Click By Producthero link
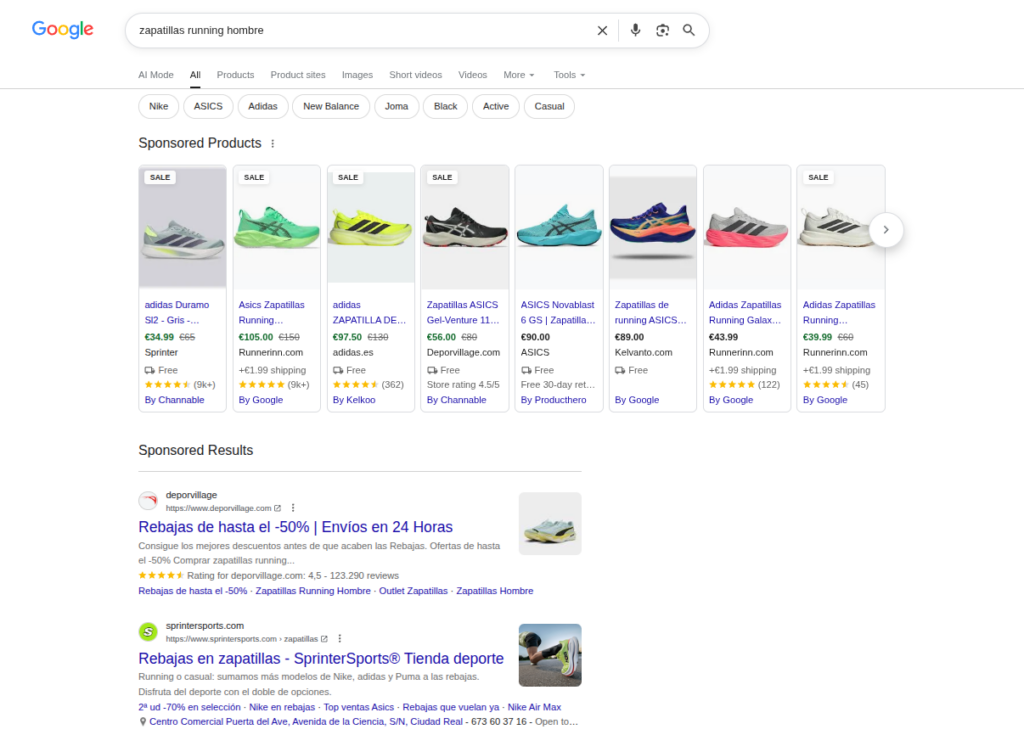 point(554,400)
